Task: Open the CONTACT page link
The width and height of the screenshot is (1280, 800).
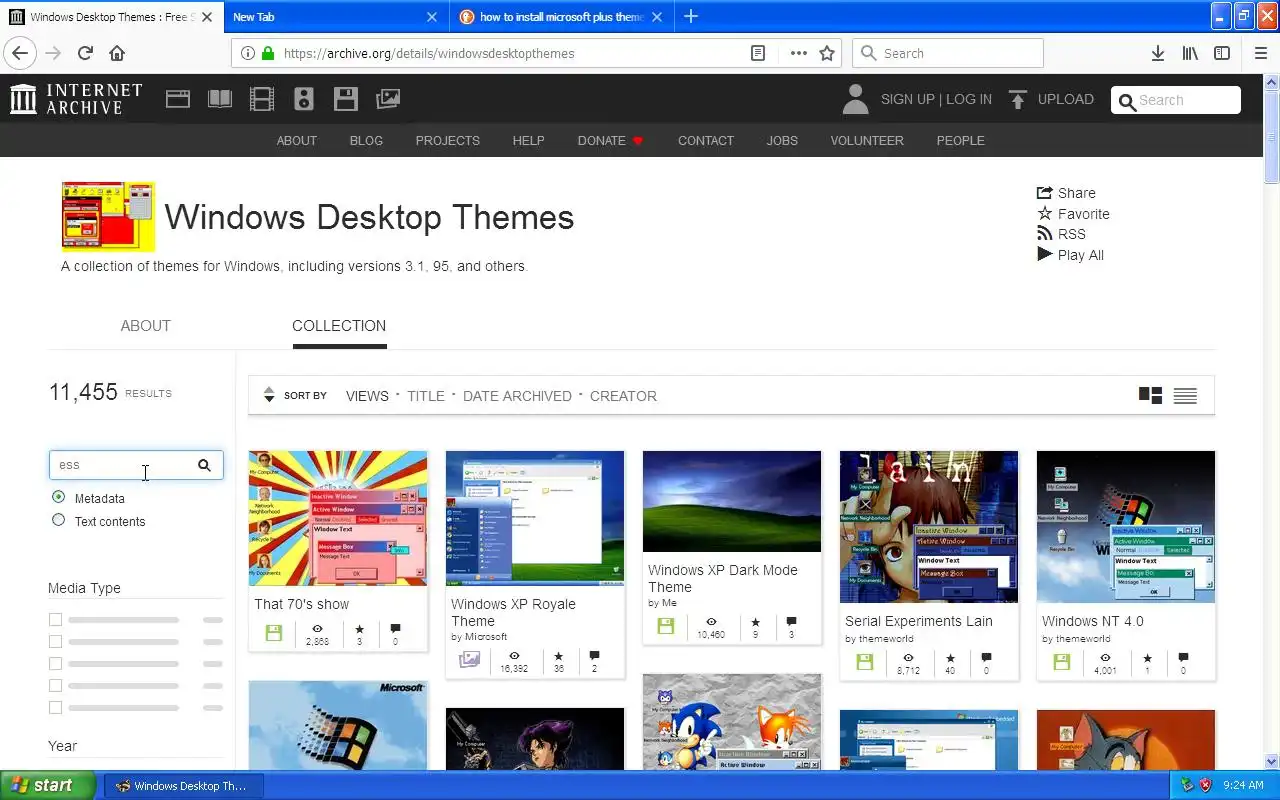Action: click(706, 141)
